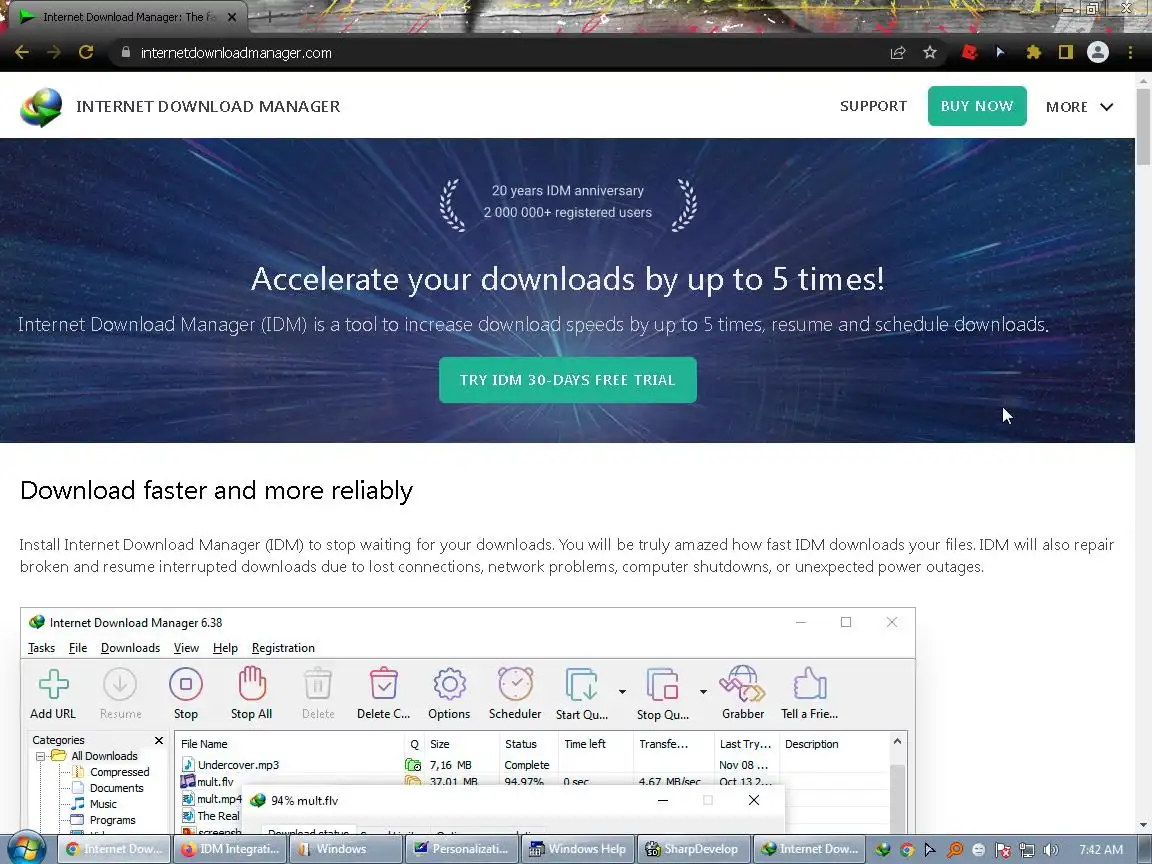Switch to IDM Integrati... taskbar button
1152x864 pixels.
click(231, 849)
